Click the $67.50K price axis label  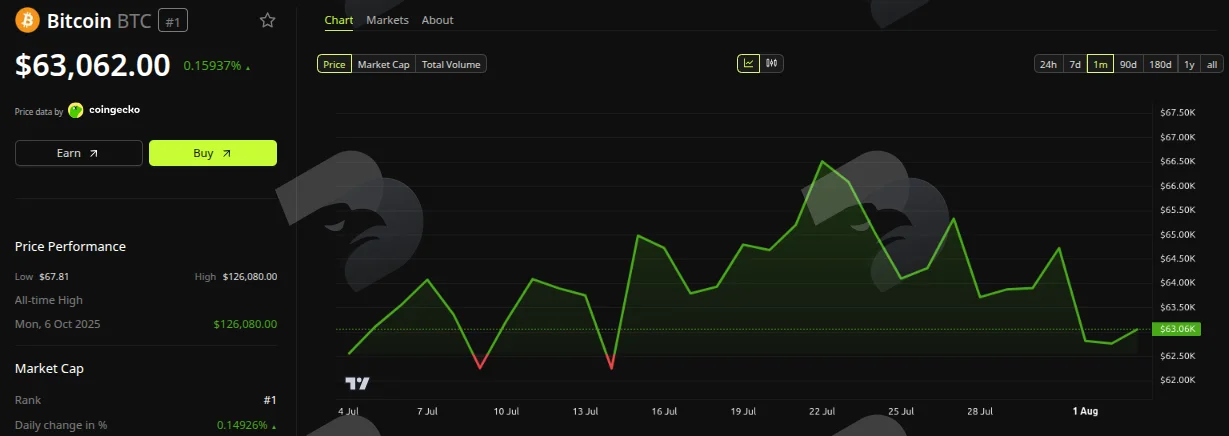1177,113
